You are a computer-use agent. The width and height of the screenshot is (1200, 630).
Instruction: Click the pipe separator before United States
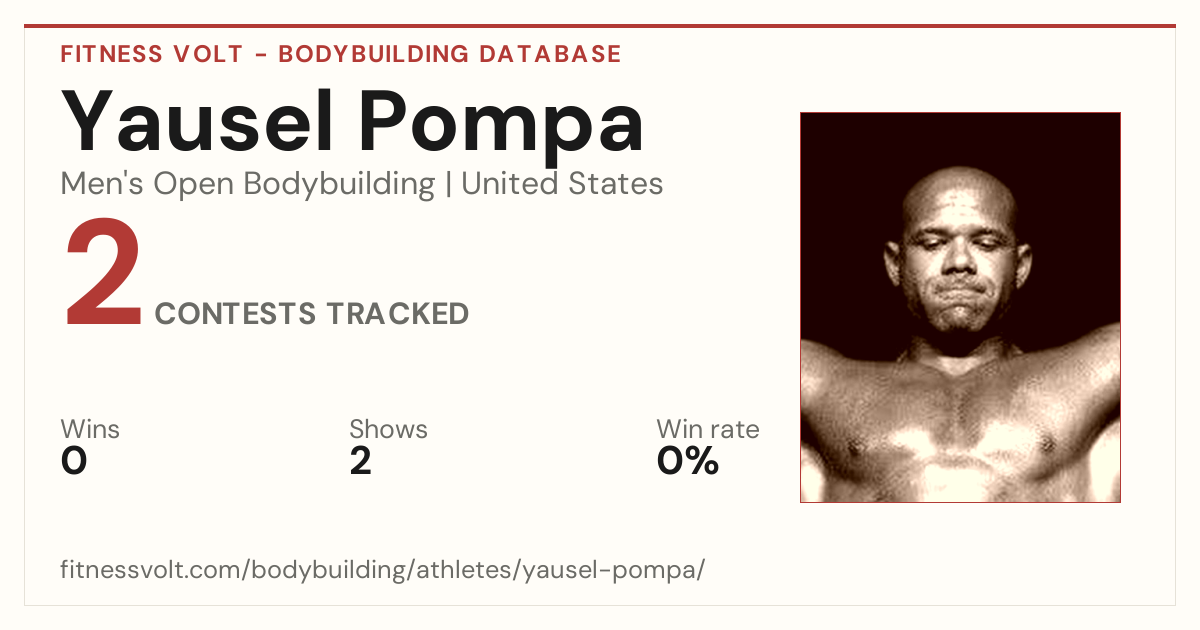pyautogui.click(x=449, y=185)
